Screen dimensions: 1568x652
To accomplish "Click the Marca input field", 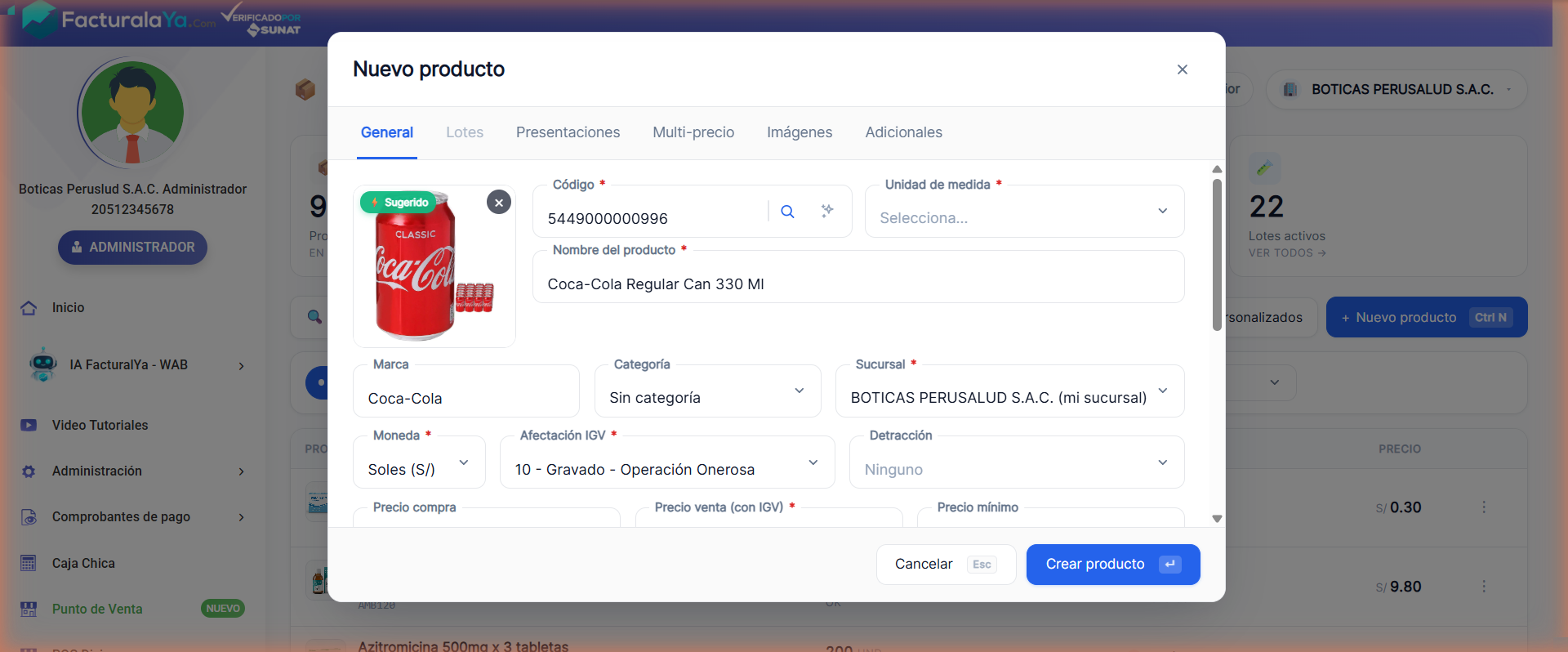I will (466, 391).
